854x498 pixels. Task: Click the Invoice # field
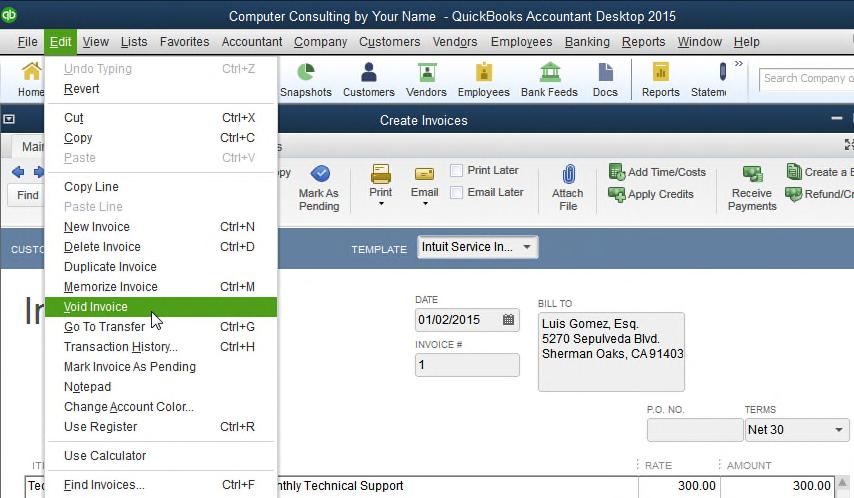coord(467,365)
